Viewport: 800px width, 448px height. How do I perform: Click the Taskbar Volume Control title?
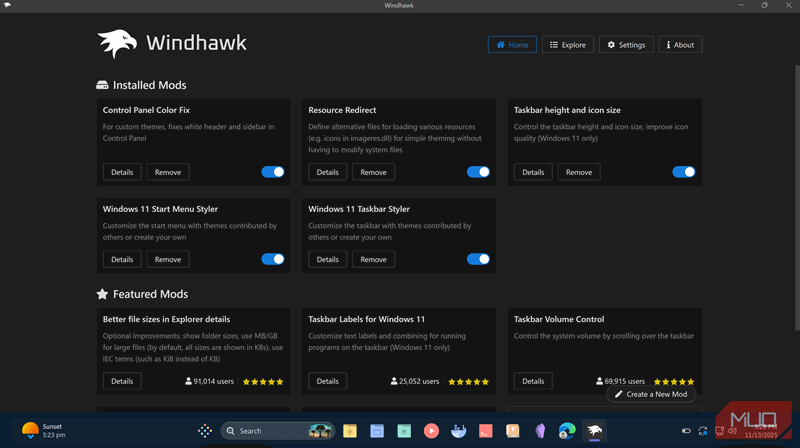[x=559, y=319]
